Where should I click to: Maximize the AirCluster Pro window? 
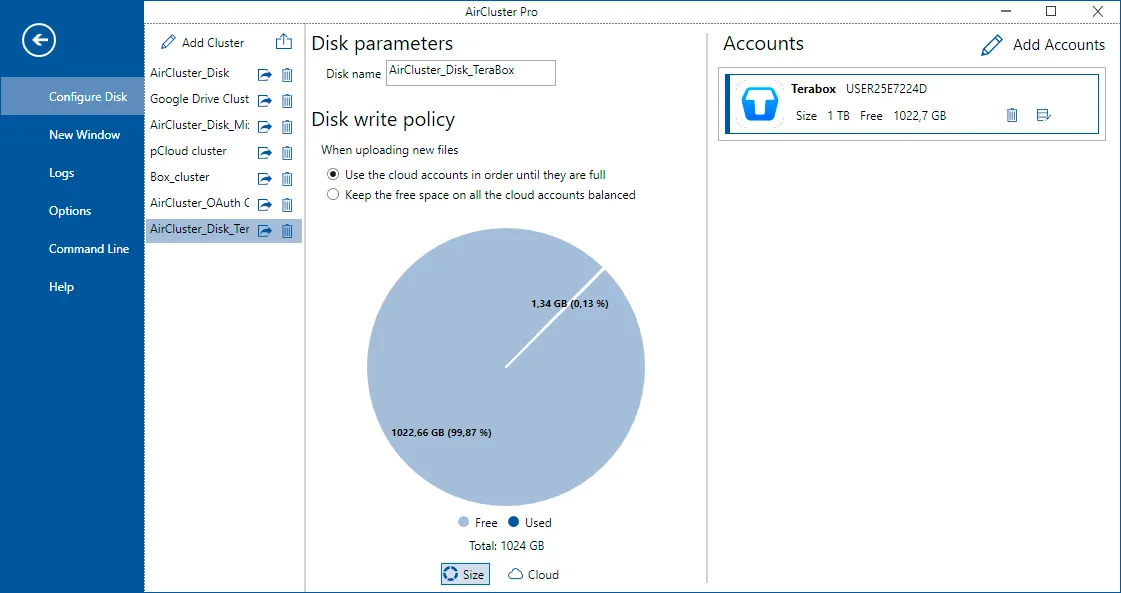coord(1051,11)
